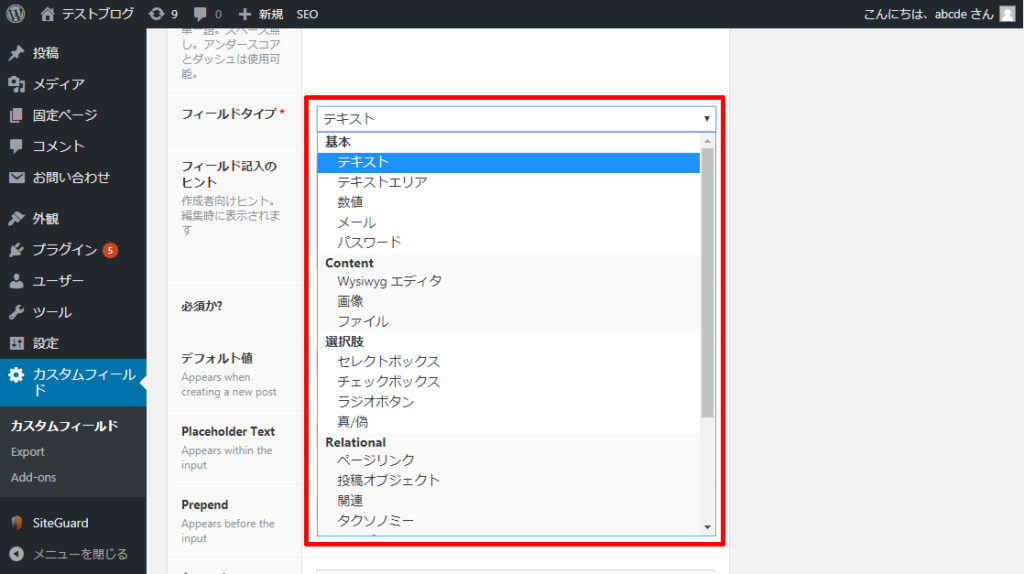The width and height of the screenshot is (1024, 574).
Task: Click the dropdown list scrollbar down arrow
Action: (708, 526)
